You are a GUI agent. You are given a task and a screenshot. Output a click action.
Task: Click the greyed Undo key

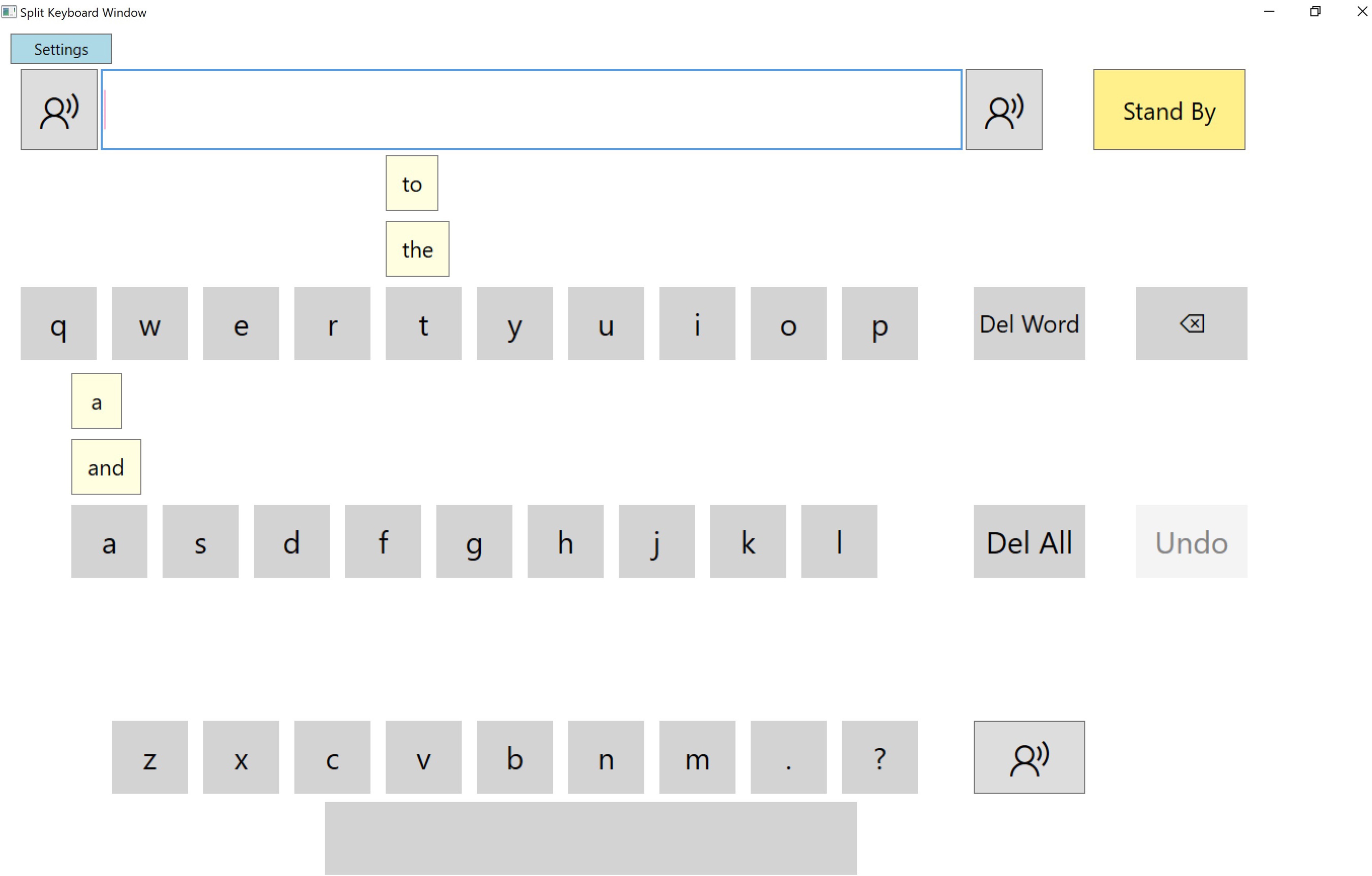pyautogui.click(x=1191, y=541)
